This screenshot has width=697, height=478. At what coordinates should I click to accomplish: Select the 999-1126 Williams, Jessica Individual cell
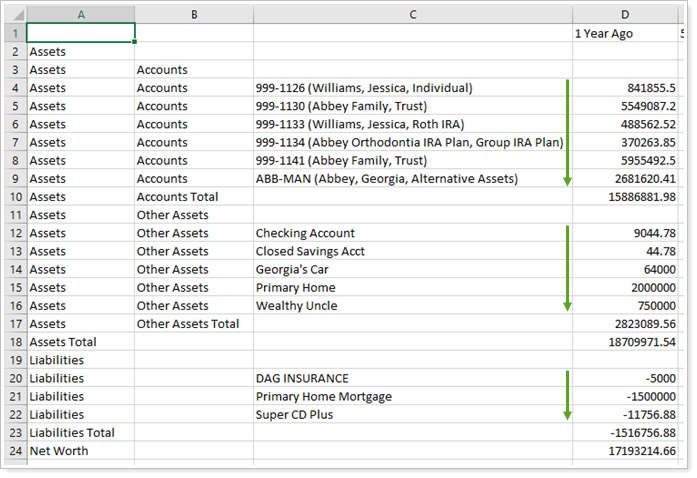tap(412, 88)
